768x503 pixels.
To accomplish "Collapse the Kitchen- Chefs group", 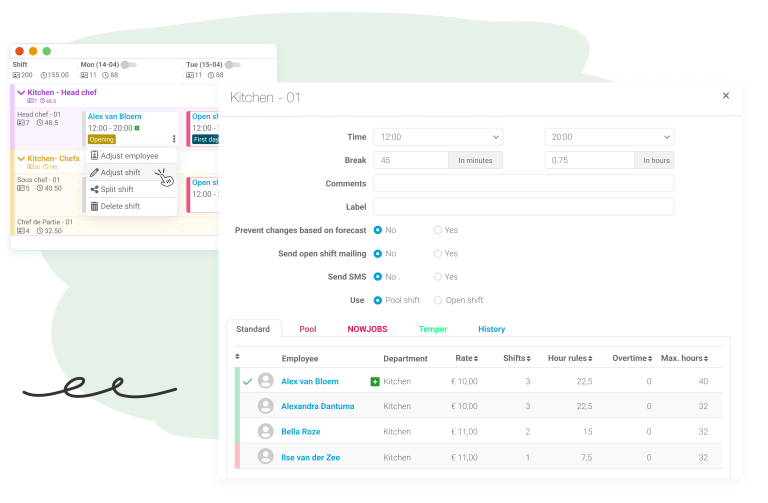I will [21, 159].
